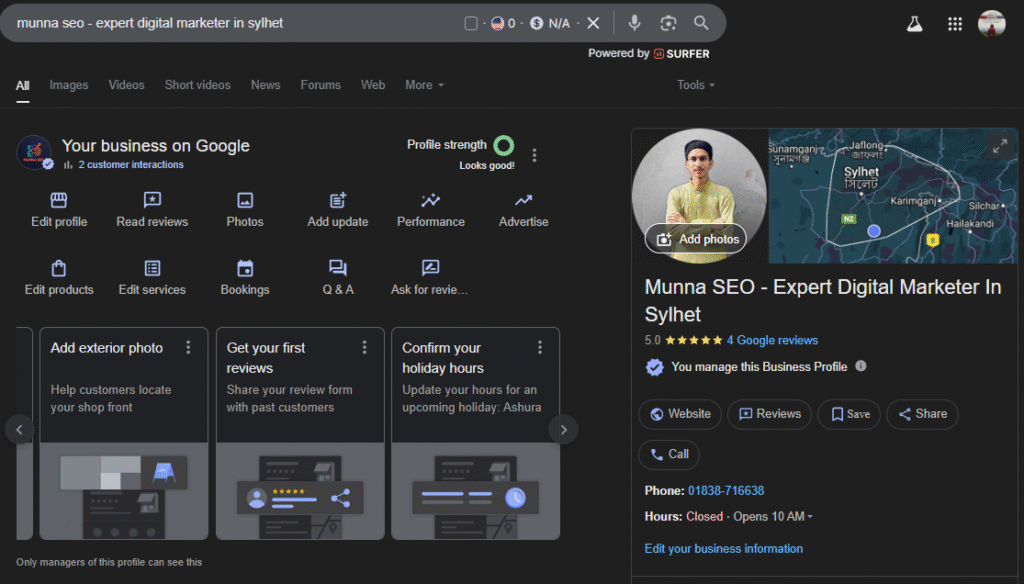This screenshot has width=1024, height=584.
Task: Submit search with the magnifying glass icon
Action: (701, 23)
